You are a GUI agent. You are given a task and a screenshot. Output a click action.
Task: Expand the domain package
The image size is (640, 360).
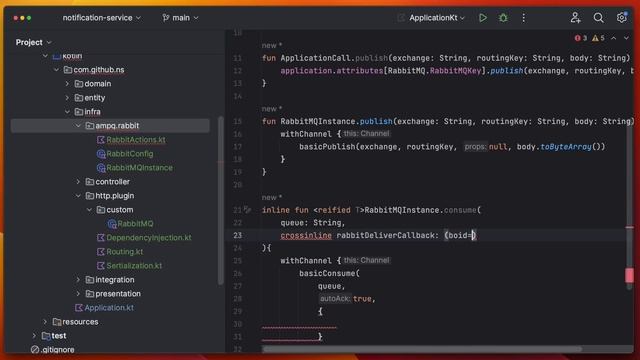[x=67, y=84]
